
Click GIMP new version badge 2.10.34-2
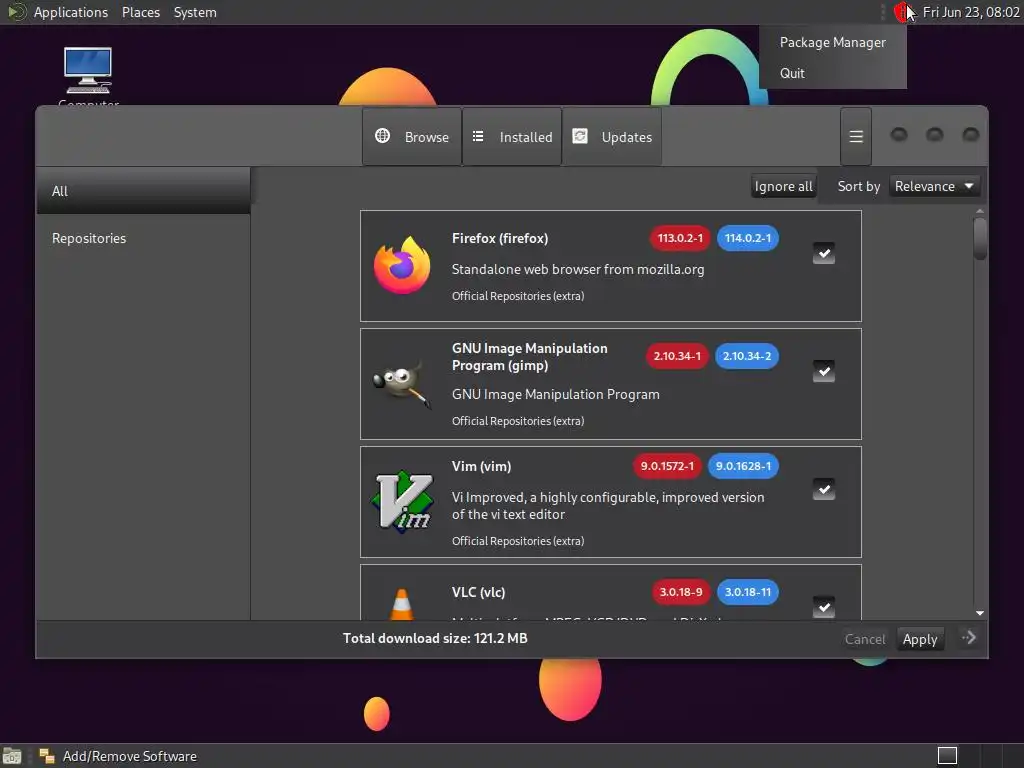(x=746, y=356)
